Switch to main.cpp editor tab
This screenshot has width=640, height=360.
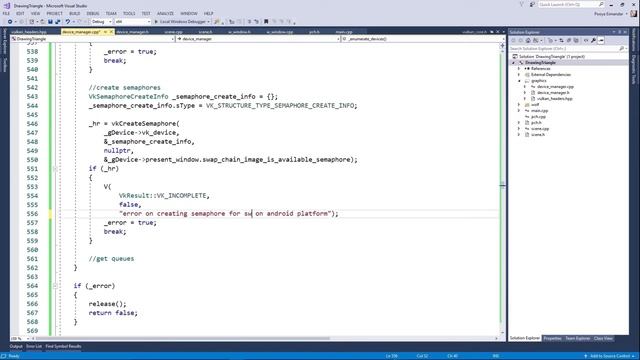pyautogui.click(x=344, y=32)
